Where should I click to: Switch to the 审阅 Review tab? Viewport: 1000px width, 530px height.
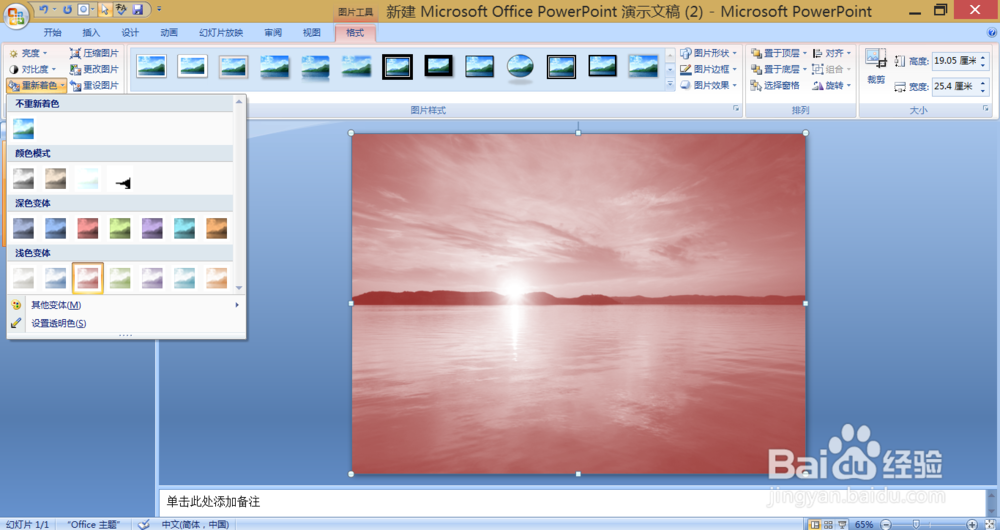(273, 33)
